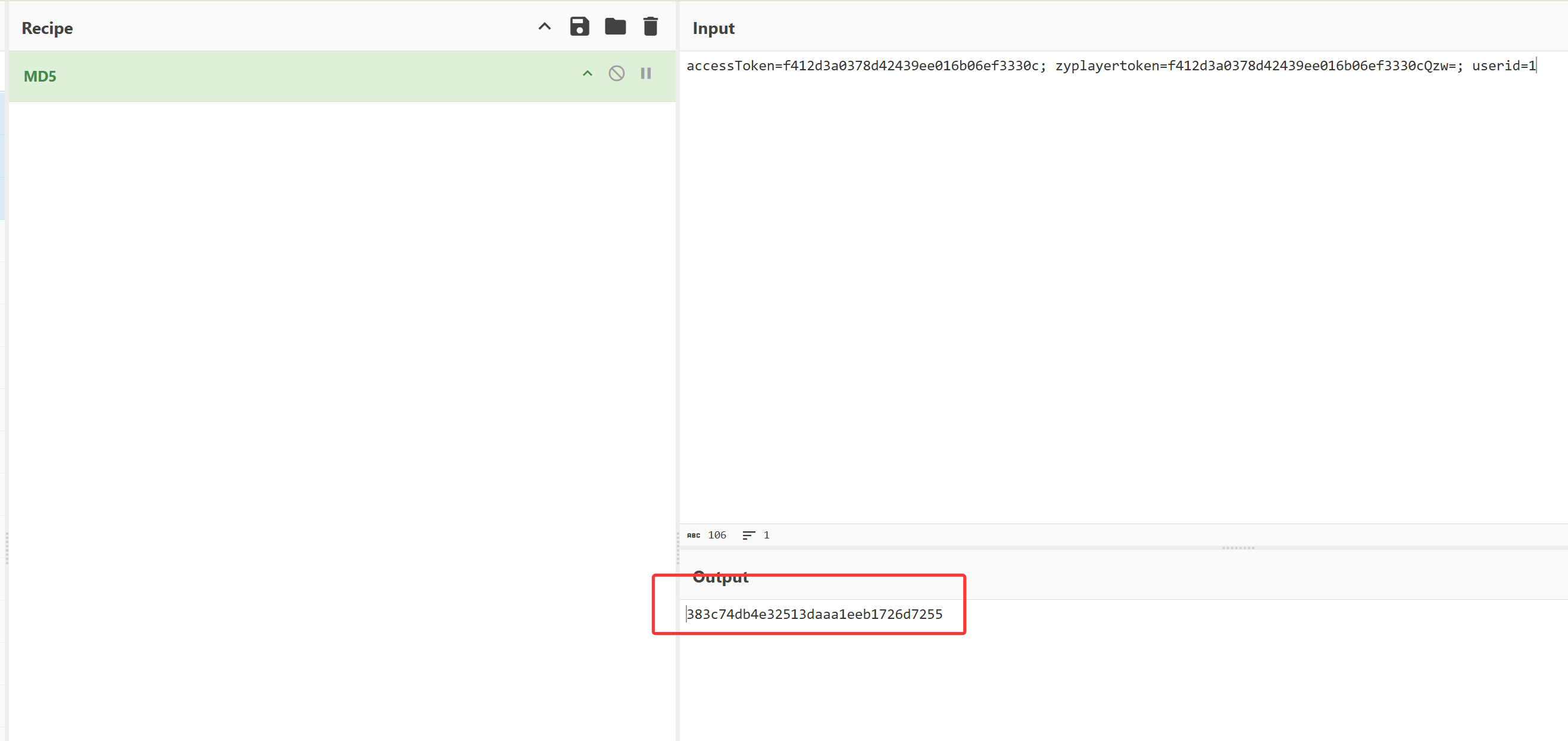
Task: Click the line count icon
Action: (748, 535)
